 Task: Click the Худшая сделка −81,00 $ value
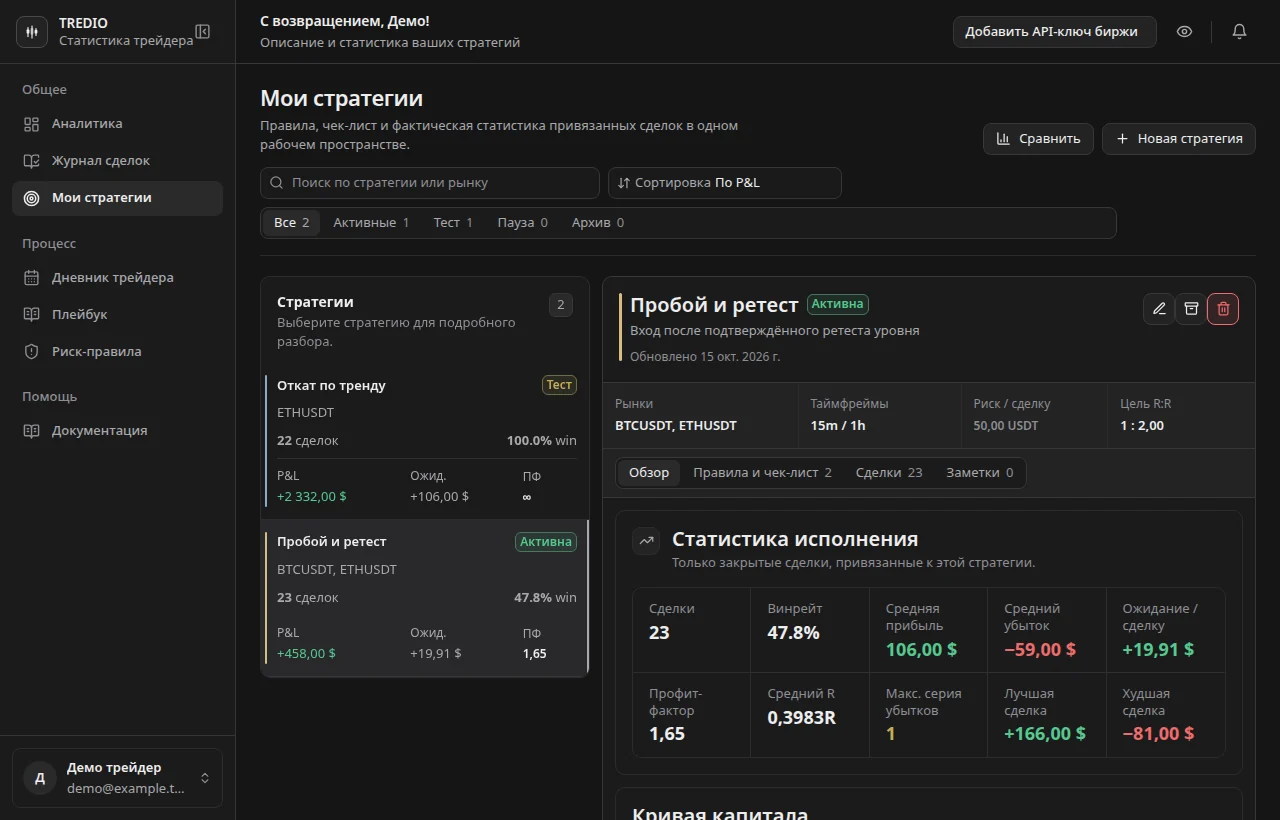[1158, 734]
